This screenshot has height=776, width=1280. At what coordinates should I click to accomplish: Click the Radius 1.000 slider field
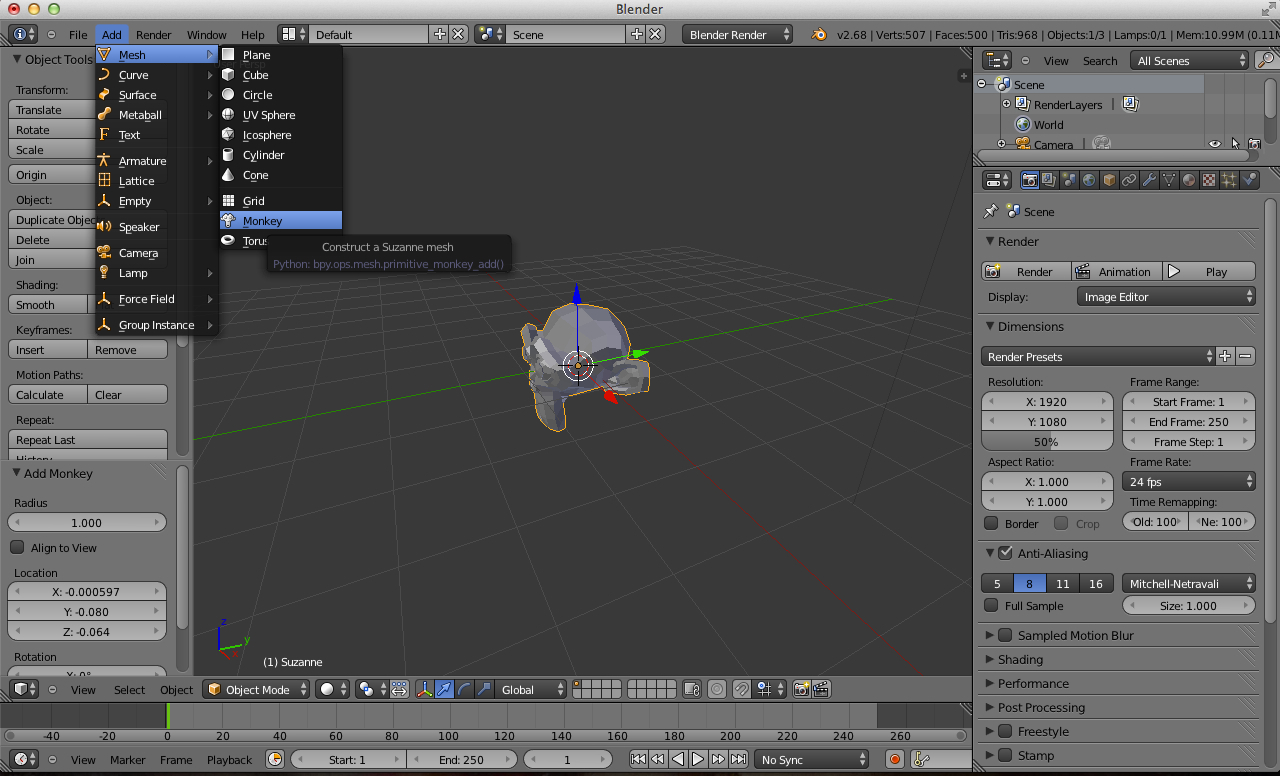point(87,522)
